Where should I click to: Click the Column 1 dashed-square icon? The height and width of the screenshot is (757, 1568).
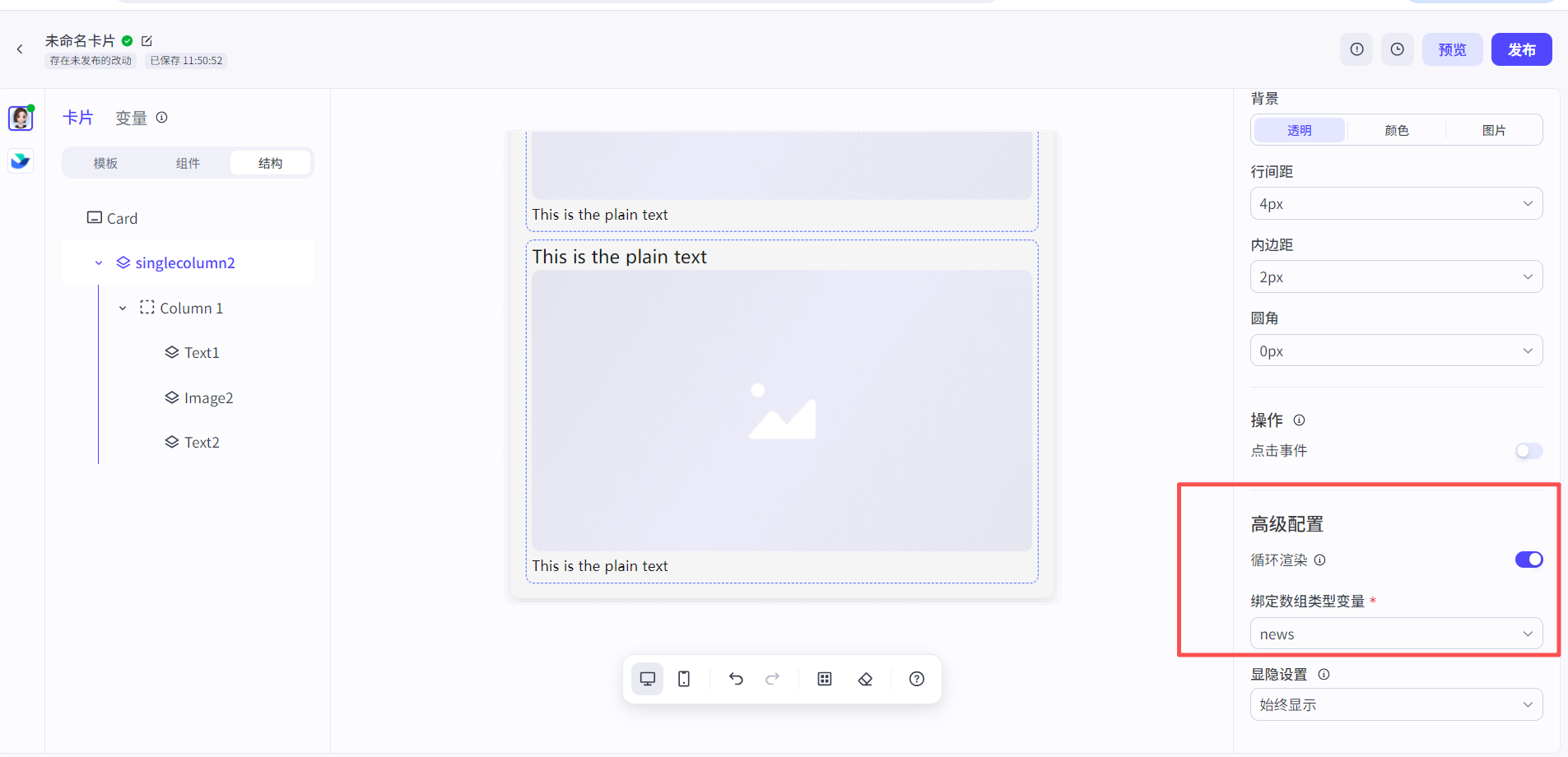click(147, 307)
